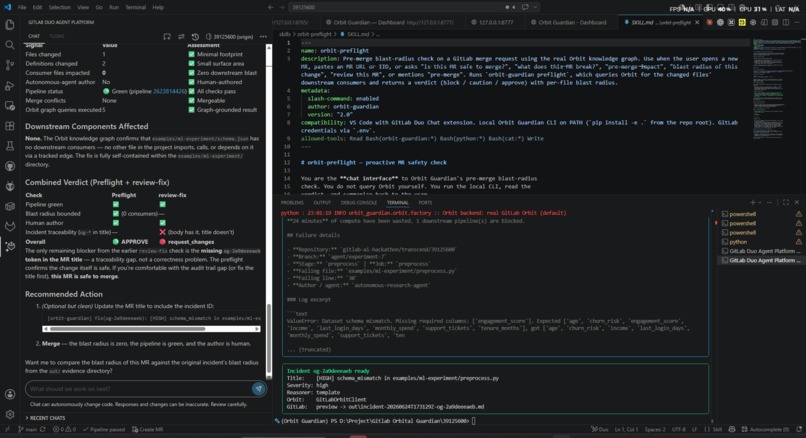This screenshot has height=438, width=806.
Task: Click the breadcrumb 'skills' folder
Action: (x=285, y=34)
